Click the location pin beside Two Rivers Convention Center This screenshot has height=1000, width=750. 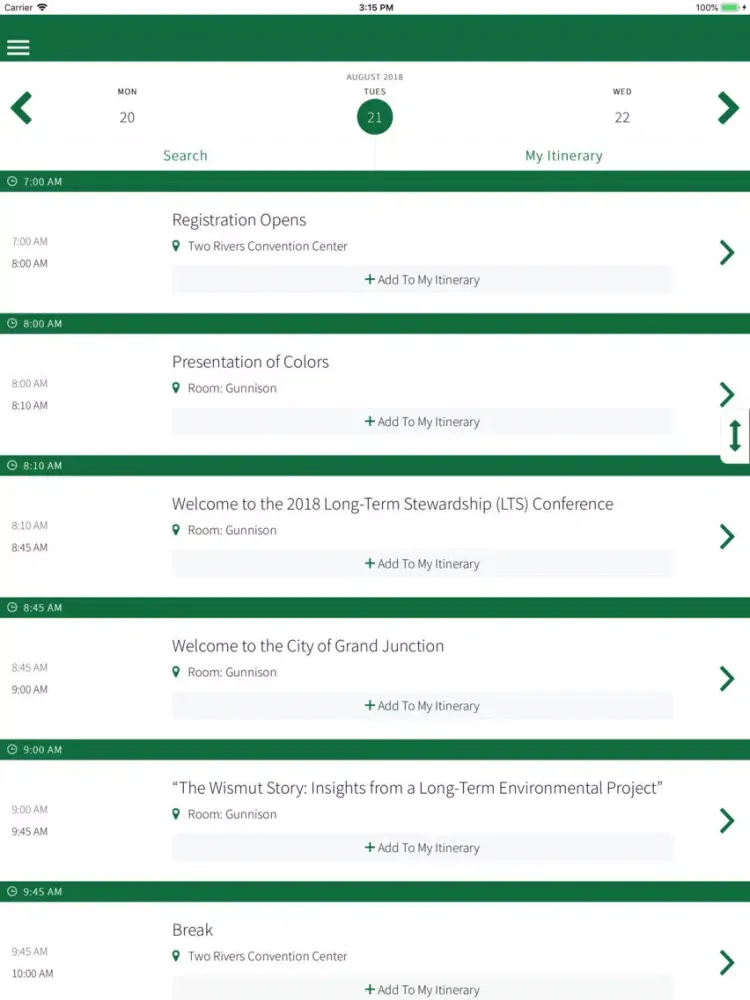click(x=178, y=246)
